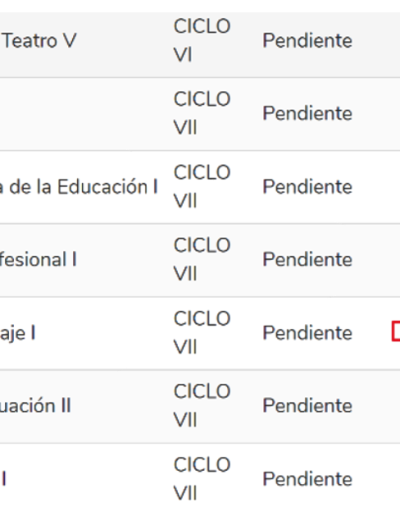400x516 pixels.
Task: Select the 'de la Educación I' course cell
Action: point(79,187)
